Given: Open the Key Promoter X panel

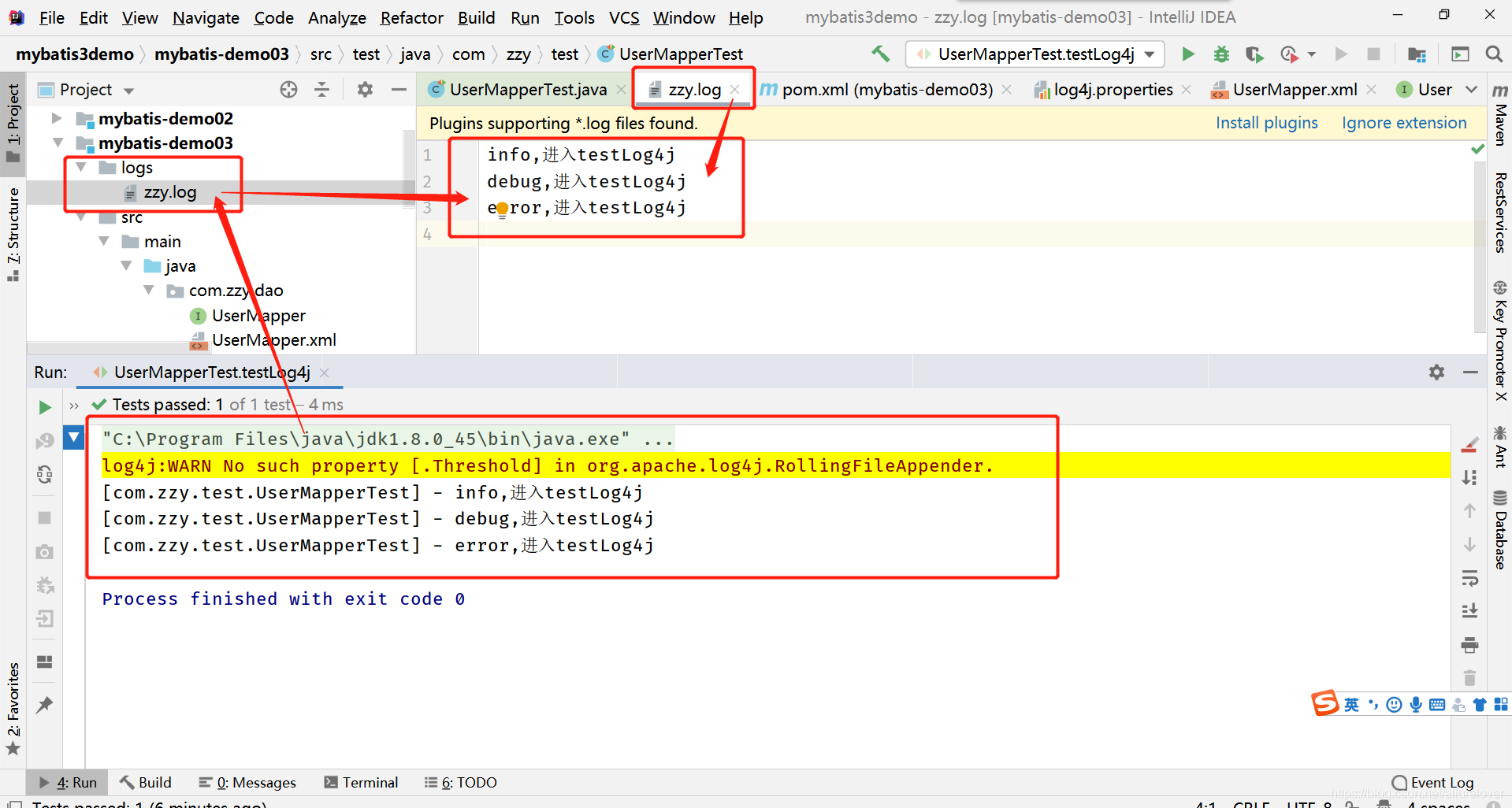Looking at the screenshot, I should pos(1499,340).
